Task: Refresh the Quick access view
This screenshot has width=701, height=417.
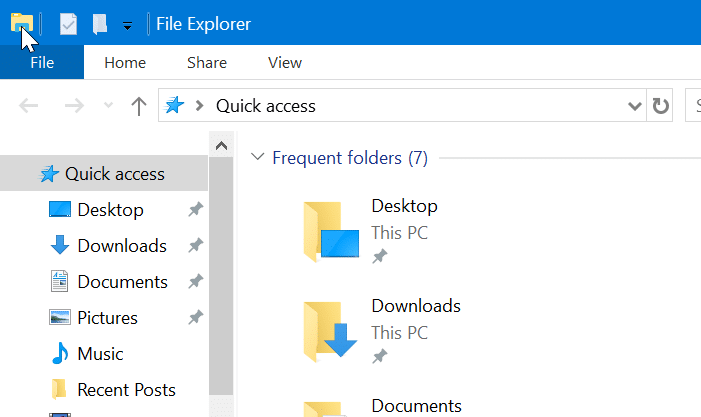Action: (660, 106)
